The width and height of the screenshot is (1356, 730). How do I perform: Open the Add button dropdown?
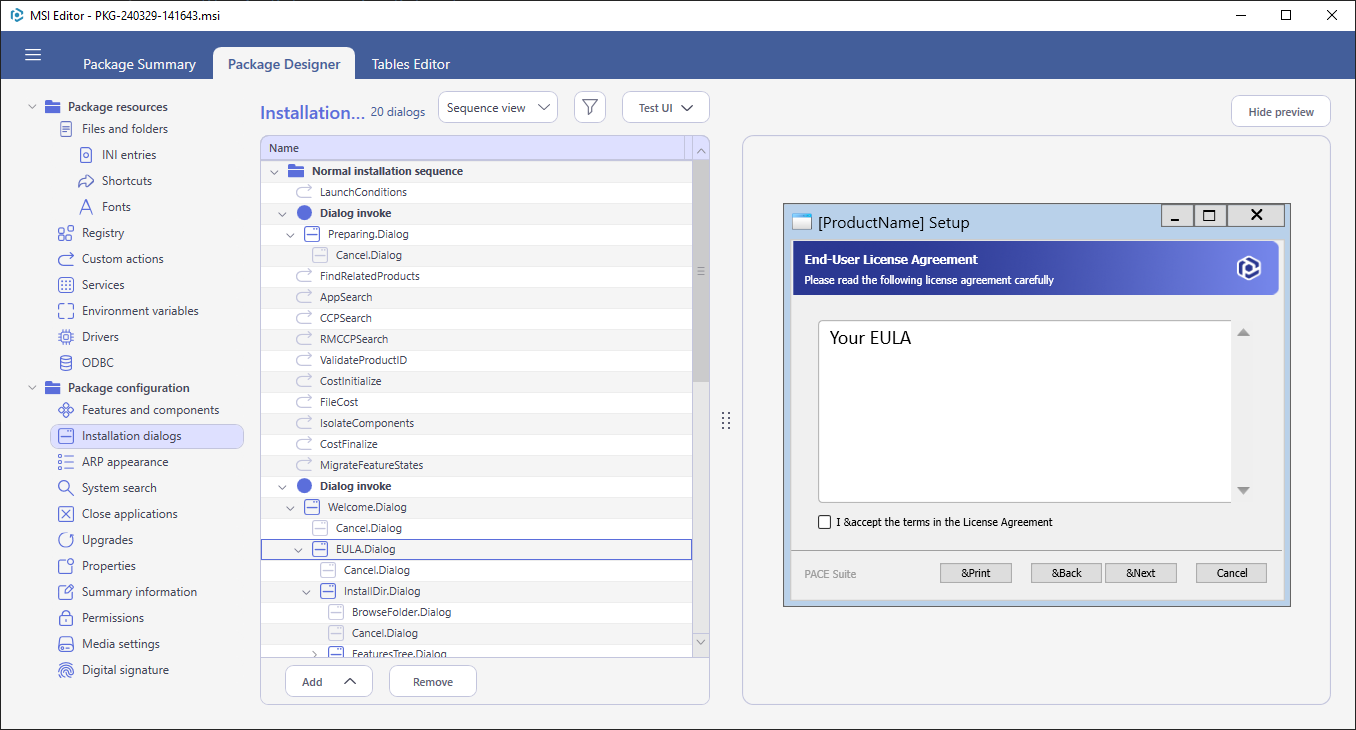pos(329,682)
